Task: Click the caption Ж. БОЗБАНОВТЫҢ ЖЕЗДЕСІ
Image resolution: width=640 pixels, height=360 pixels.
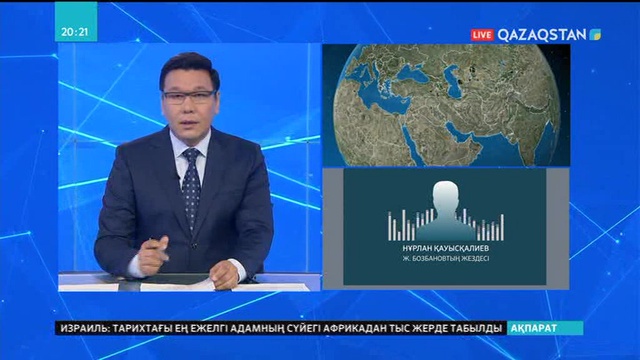Action: (446, 259)
